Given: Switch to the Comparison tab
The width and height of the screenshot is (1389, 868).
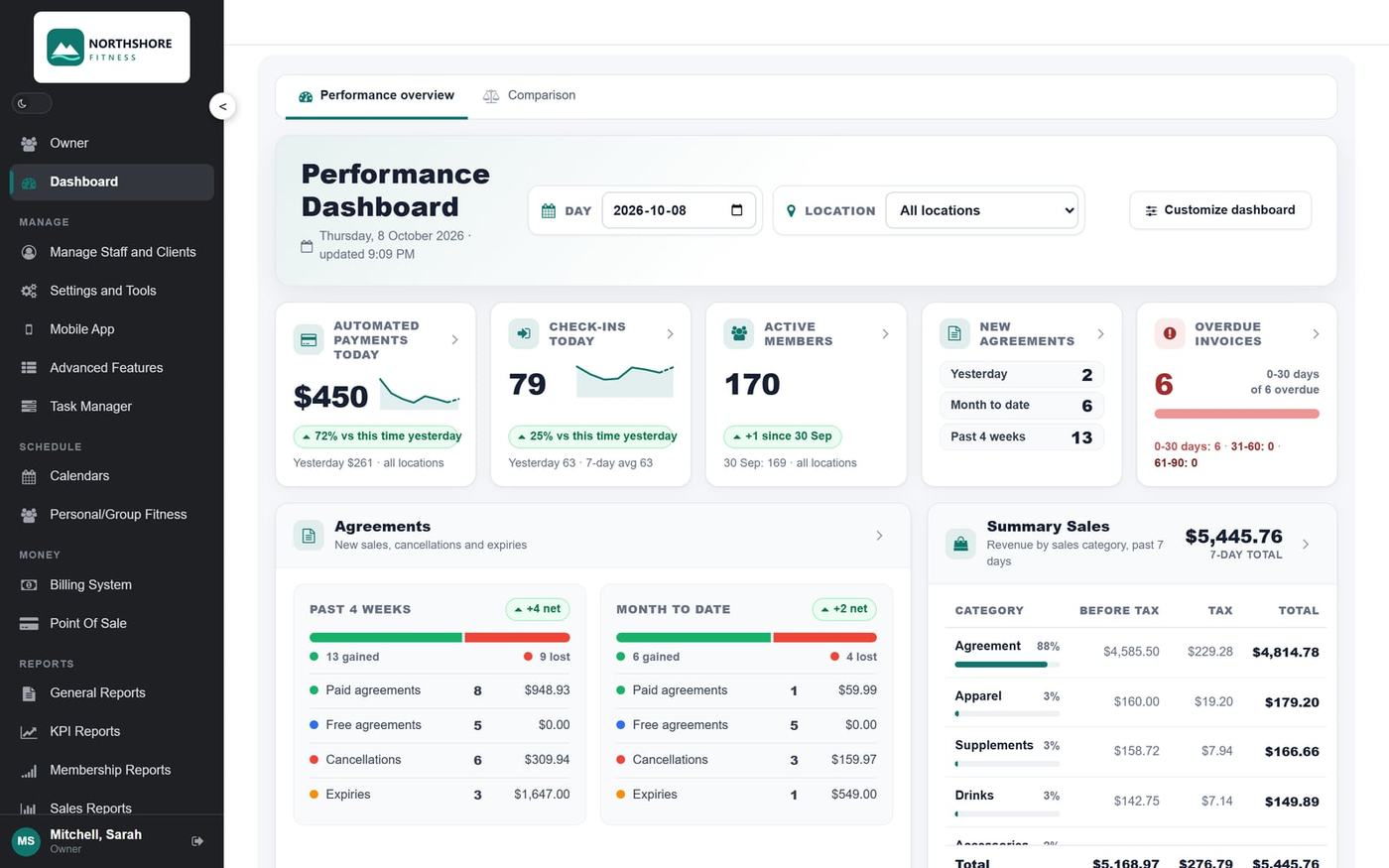Looking at the screenshot, I should click(x=529, y=96).
